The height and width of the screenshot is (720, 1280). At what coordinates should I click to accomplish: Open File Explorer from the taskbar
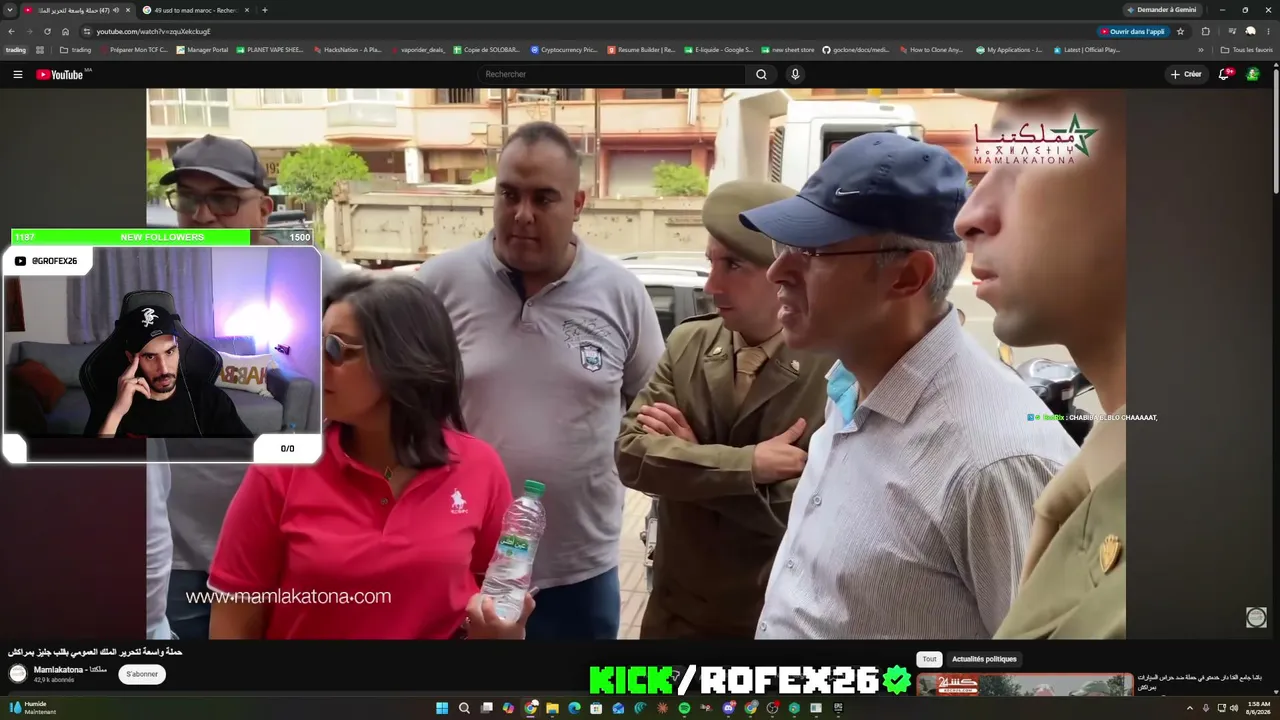coord(552,708)
